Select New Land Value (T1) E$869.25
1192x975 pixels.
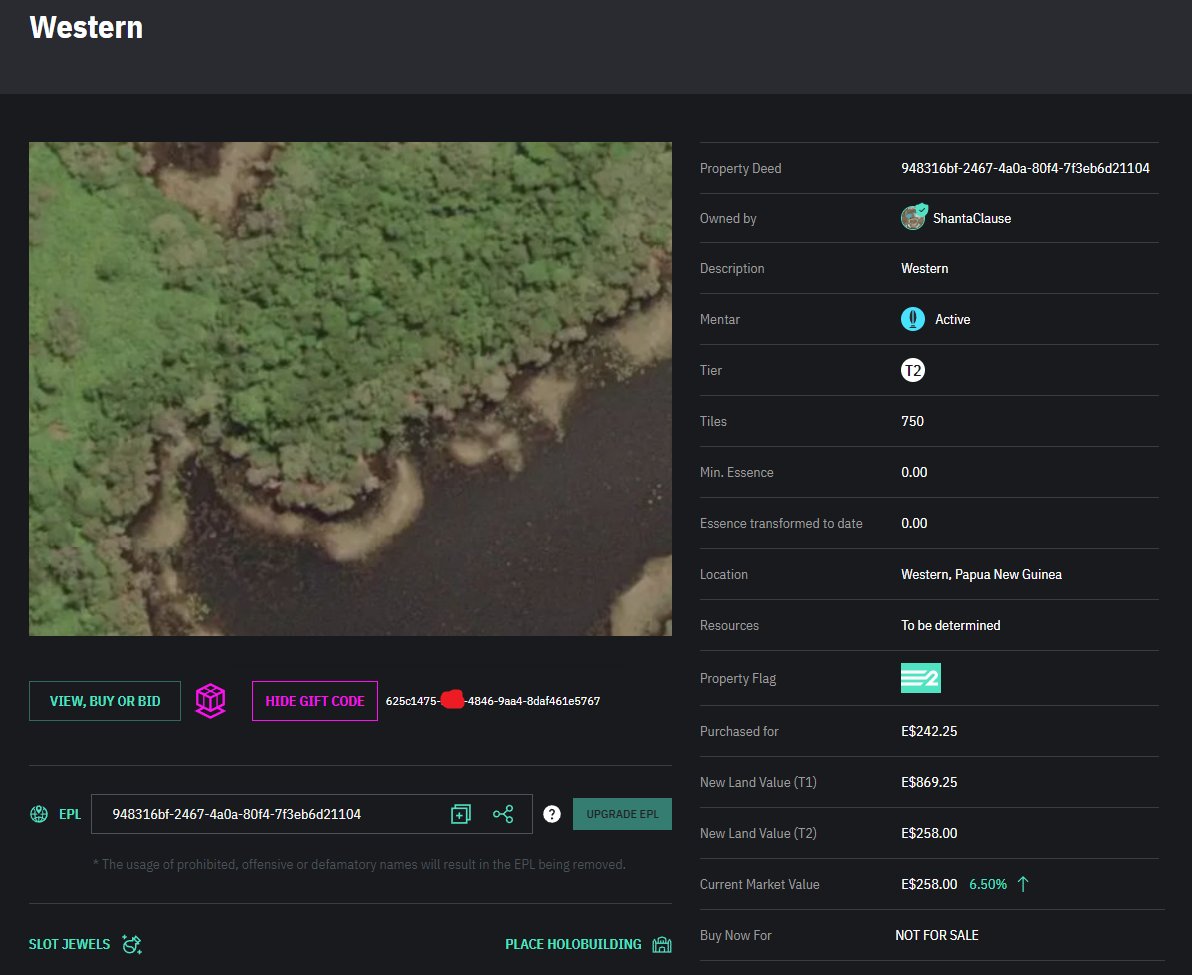pyautogui.click(x=929, y=782)
